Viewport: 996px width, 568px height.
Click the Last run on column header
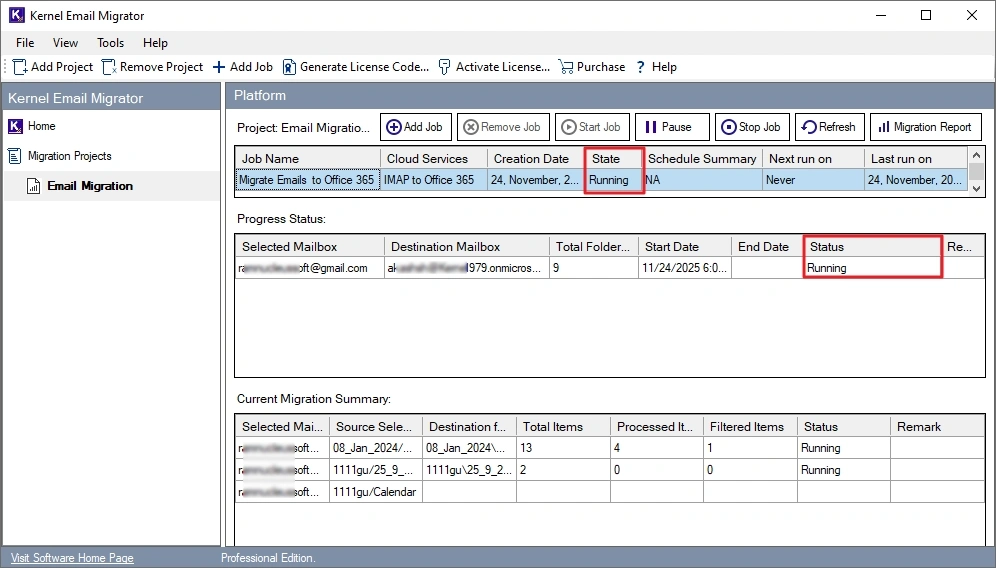(916, 158)
